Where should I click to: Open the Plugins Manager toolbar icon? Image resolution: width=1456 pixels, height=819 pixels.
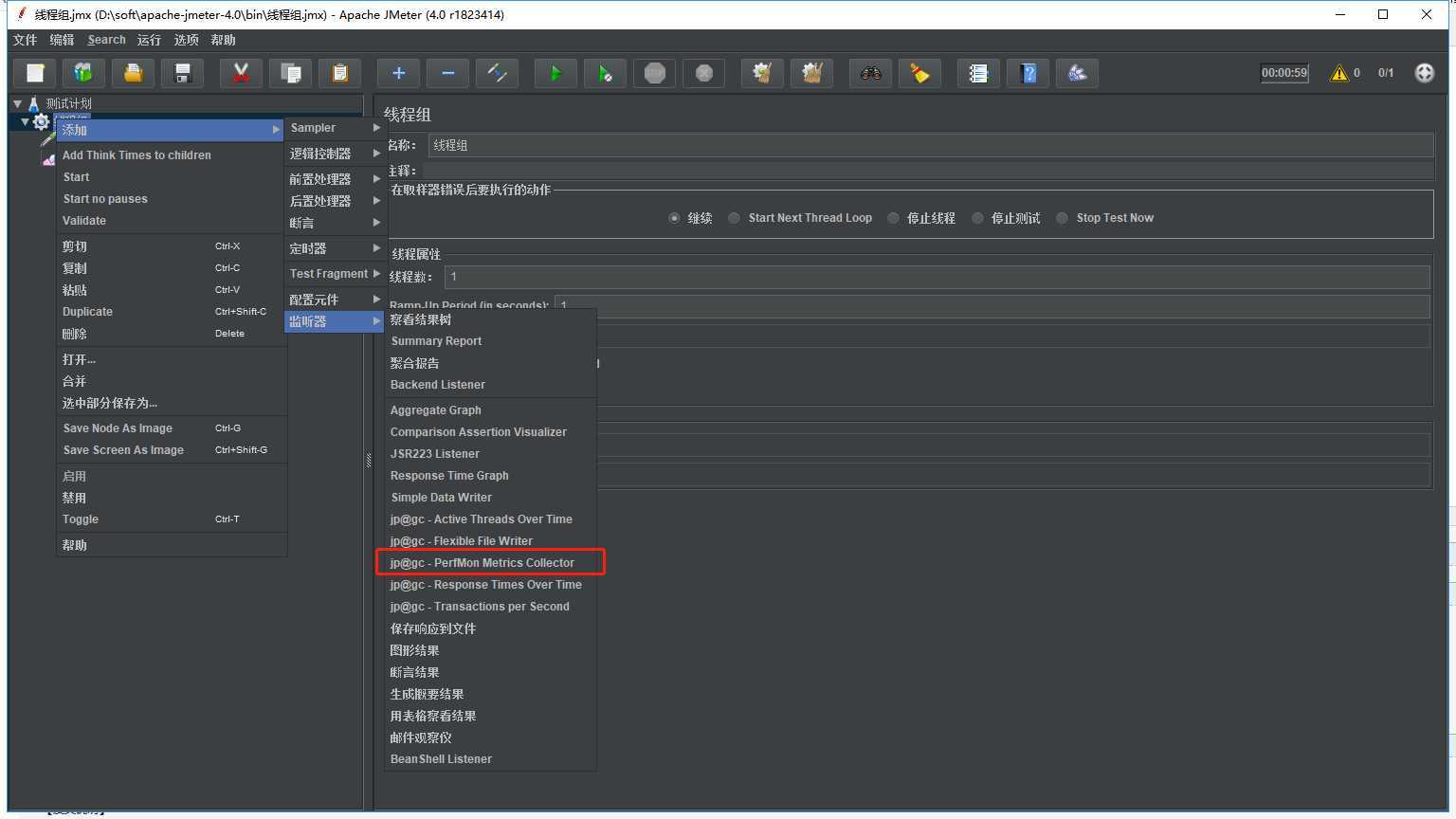point(1077,73)
